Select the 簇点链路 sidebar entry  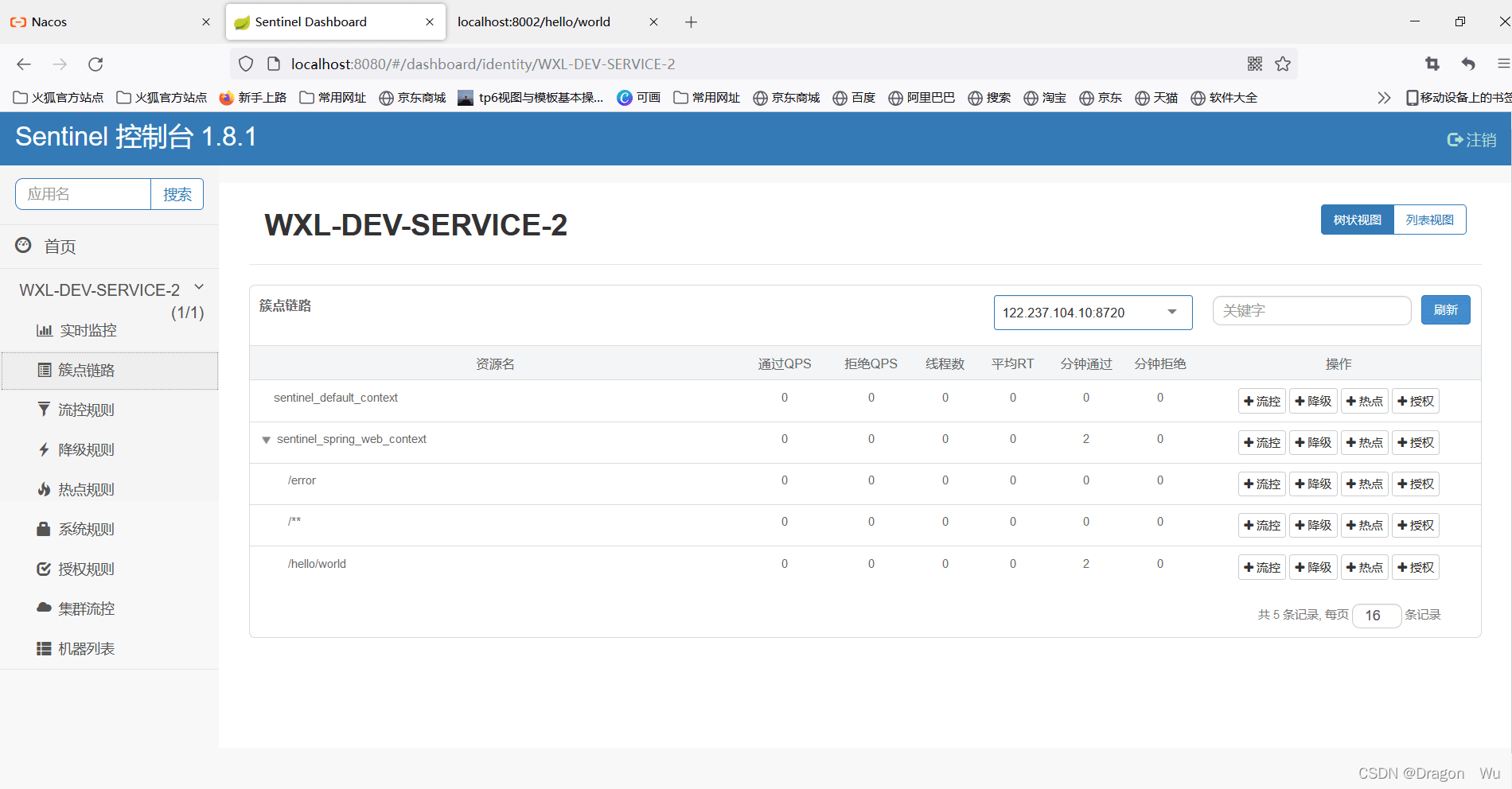coord(110,371)
